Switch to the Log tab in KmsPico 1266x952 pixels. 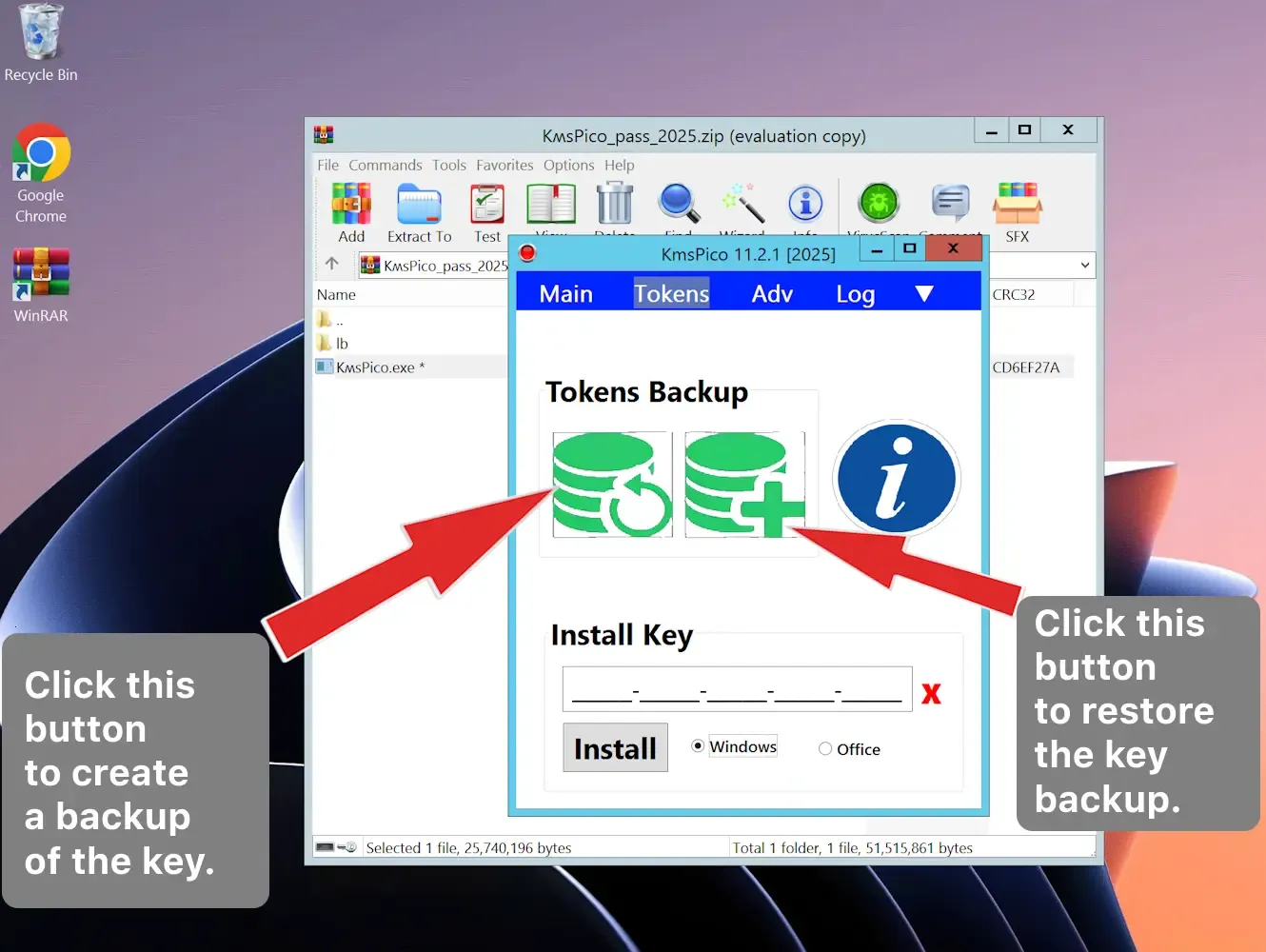854,293
